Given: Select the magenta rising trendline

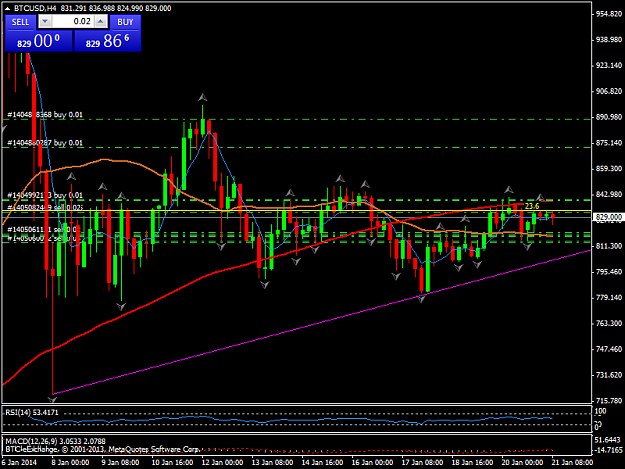Looking at the screenshot, I should pyautogui.click(x=321, y=322).
